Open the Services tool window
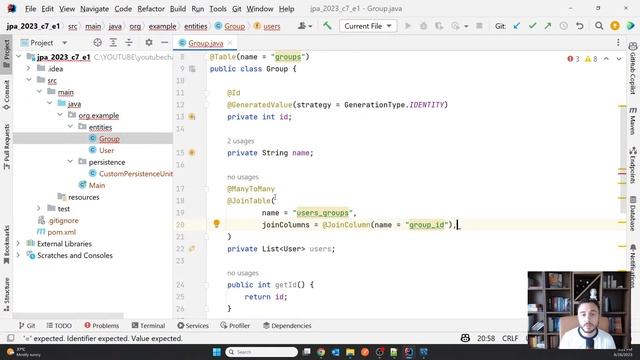The image size is (640, 360). point(193,325)
